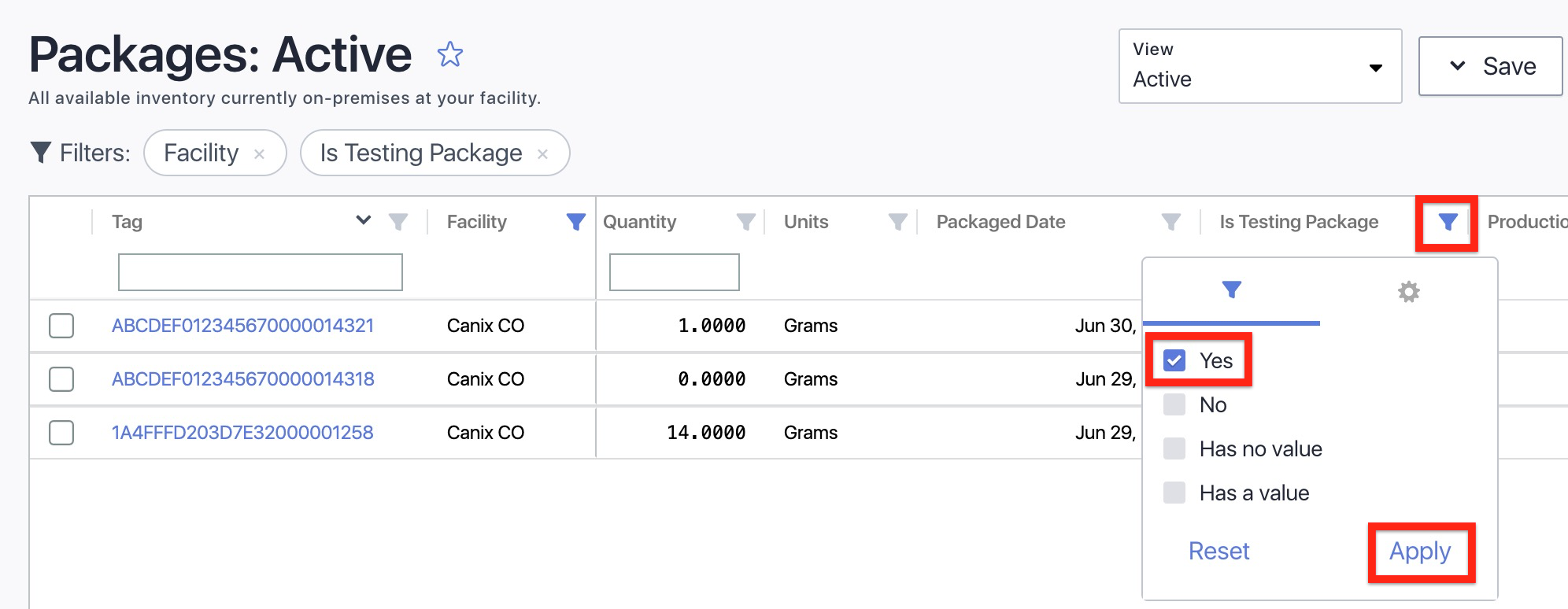Screen dimensions: 1568x609
Task: Open the Facility column filter funnel
Action: 576,223
